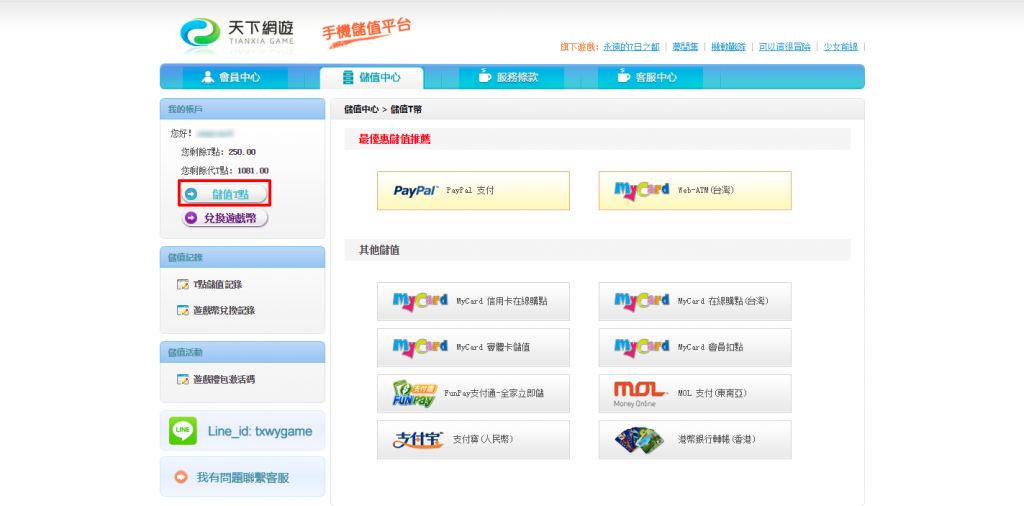Open the 永遠的7日之都 game link
The width and height of the screenshot is (1024, 506).
click(x=631, y=47)
